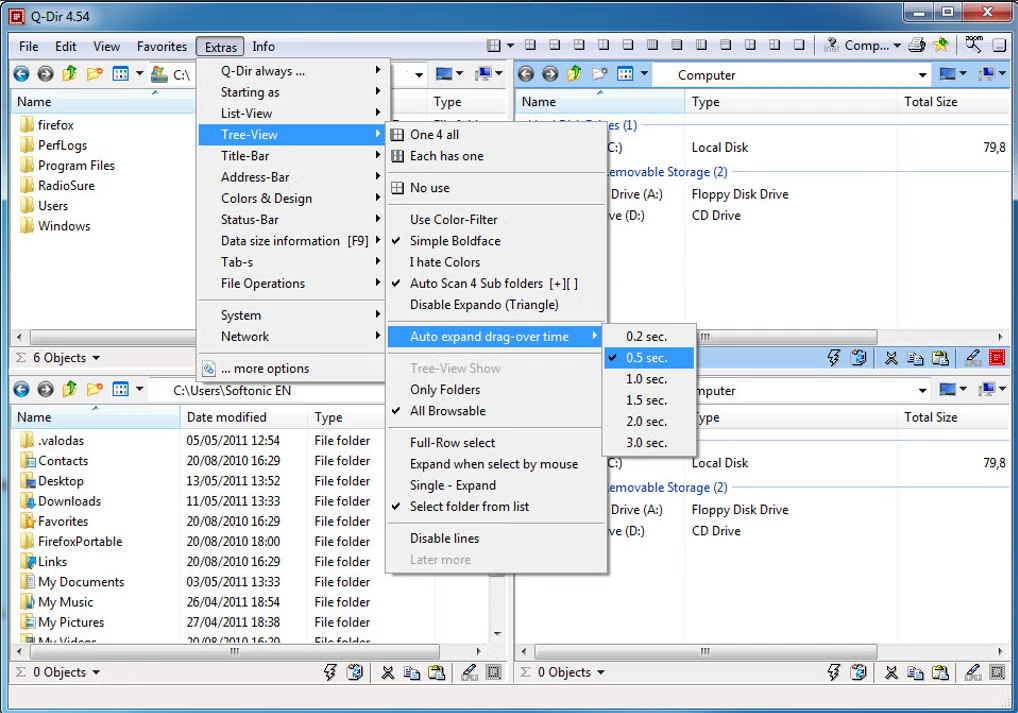Open the Status-Bar submenu
Screen dimensions: 1018x713
[x=291, y=219]
